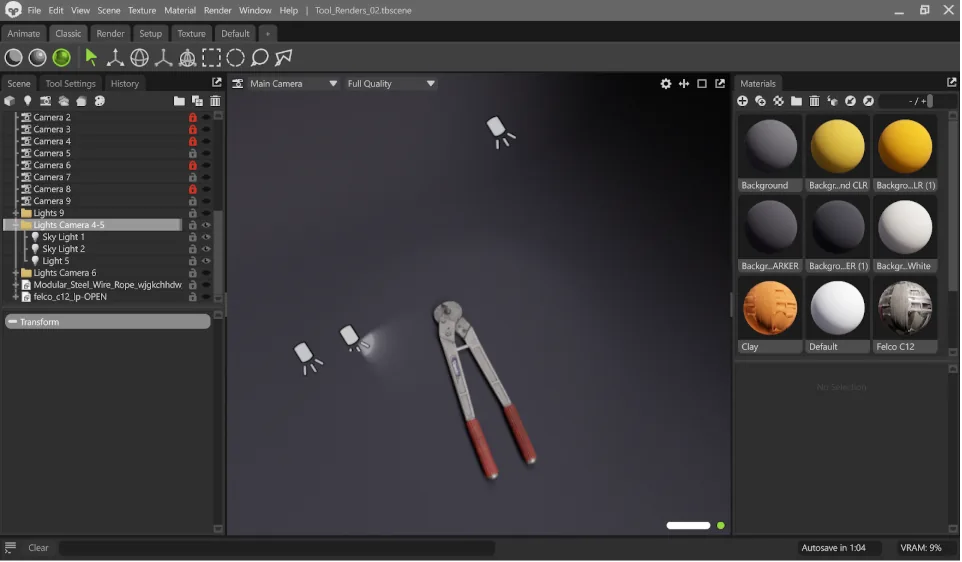
Task: Open the Render menu
Action: 217,10
